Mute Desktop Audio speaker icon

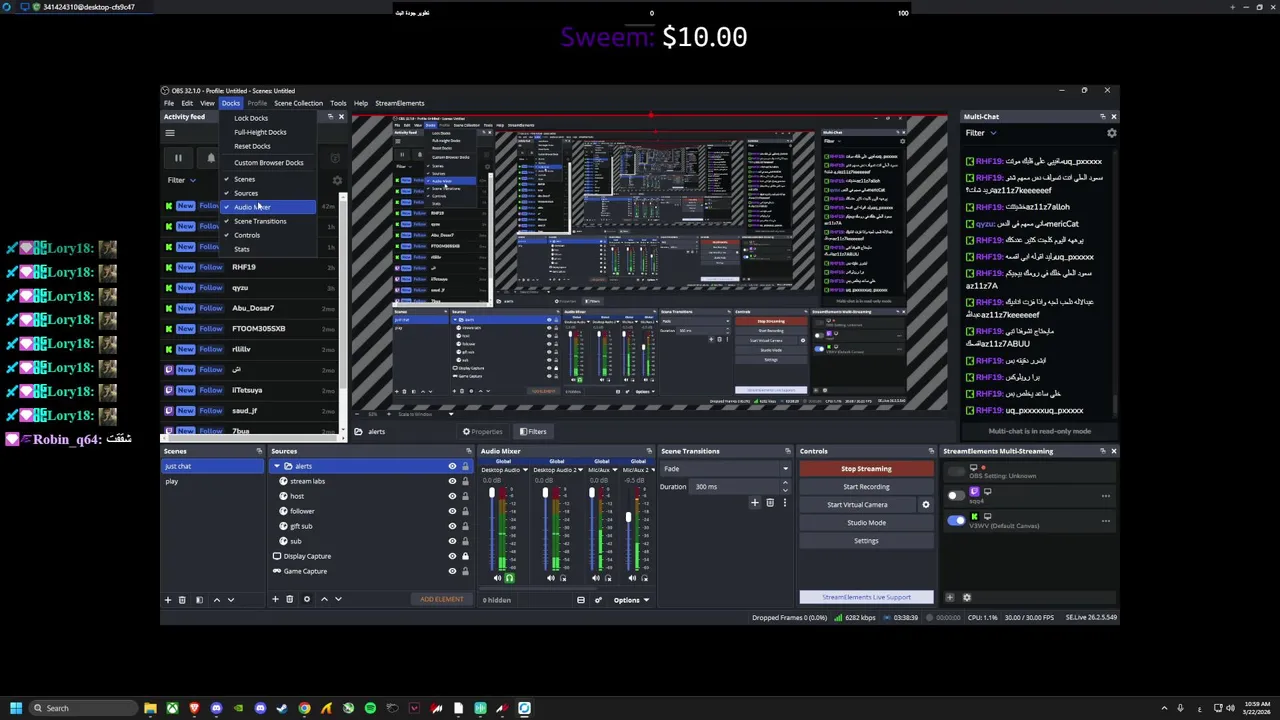[498, 578]
